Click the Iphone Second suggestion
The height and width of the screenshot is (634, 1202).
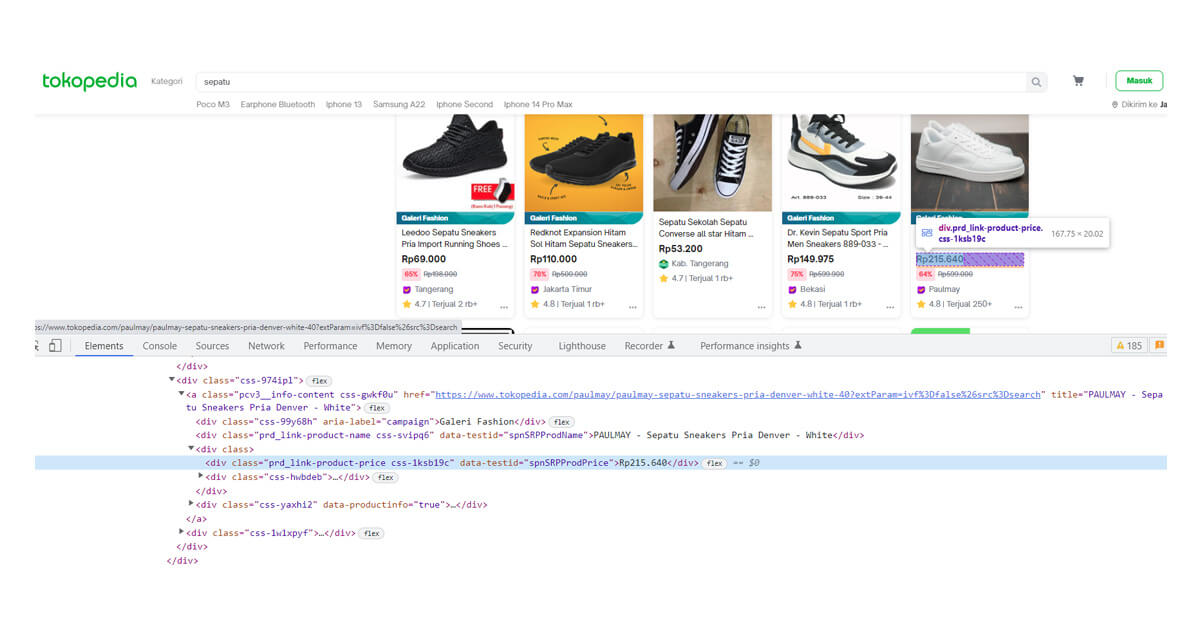[464, 105]
